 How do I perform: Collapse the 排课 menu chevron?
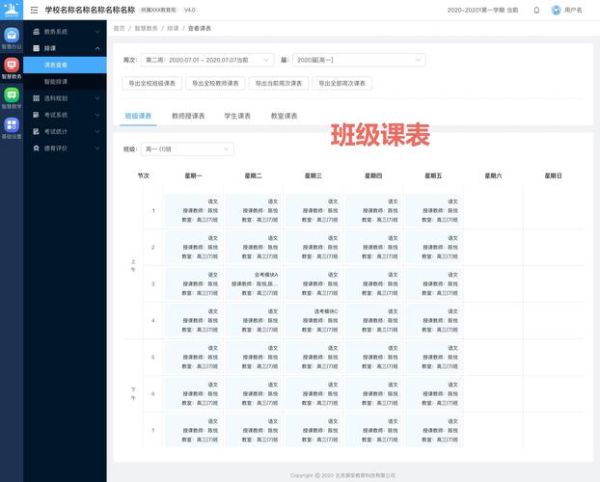97,48
